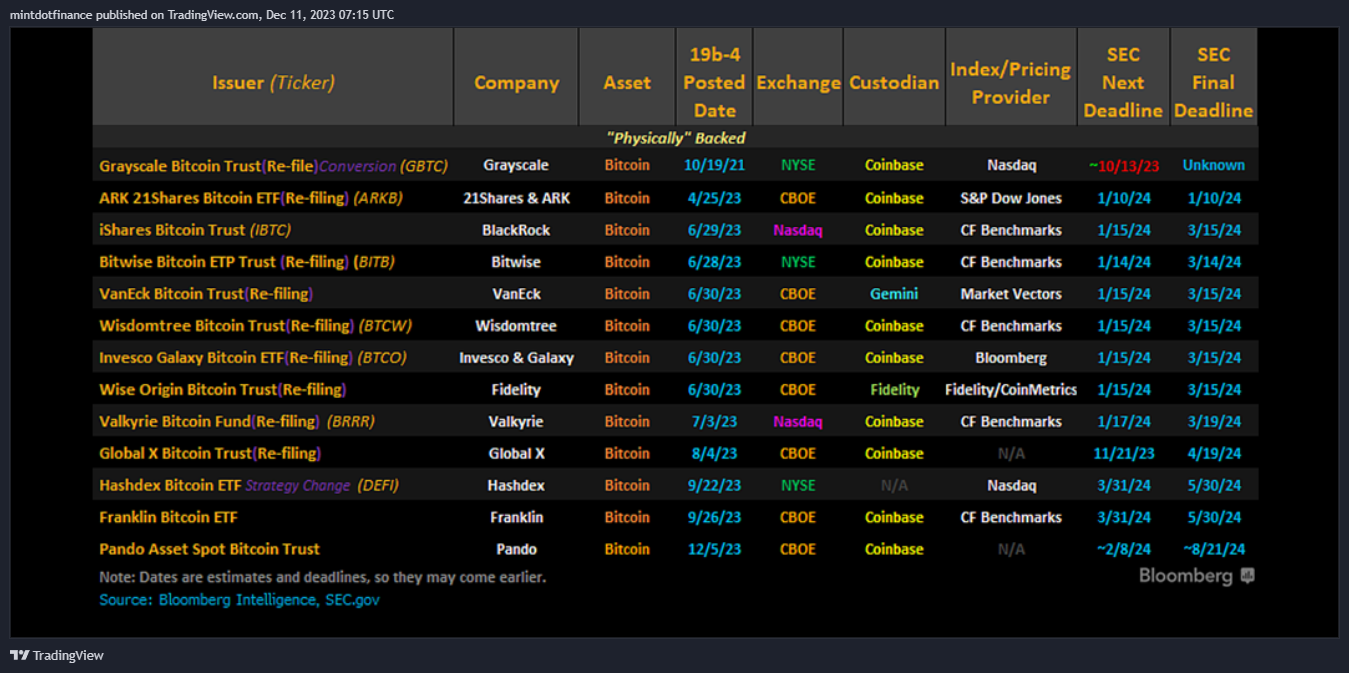Click the 'S&P Dow Jones' pricing provider
This screenshot has height=673, width=1349.
tap(1011, 198)
